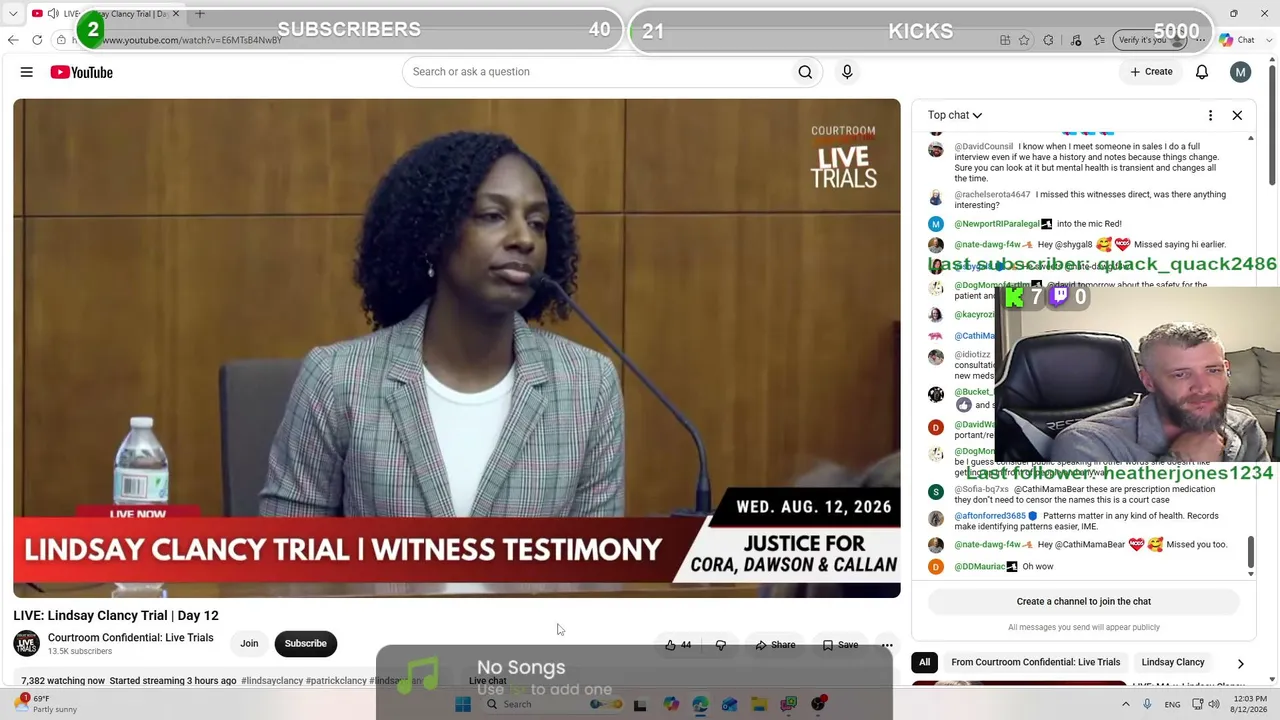Open @rachelserota4647's chat username
This screenshot has height=720, width=1280.
(992, 195)
